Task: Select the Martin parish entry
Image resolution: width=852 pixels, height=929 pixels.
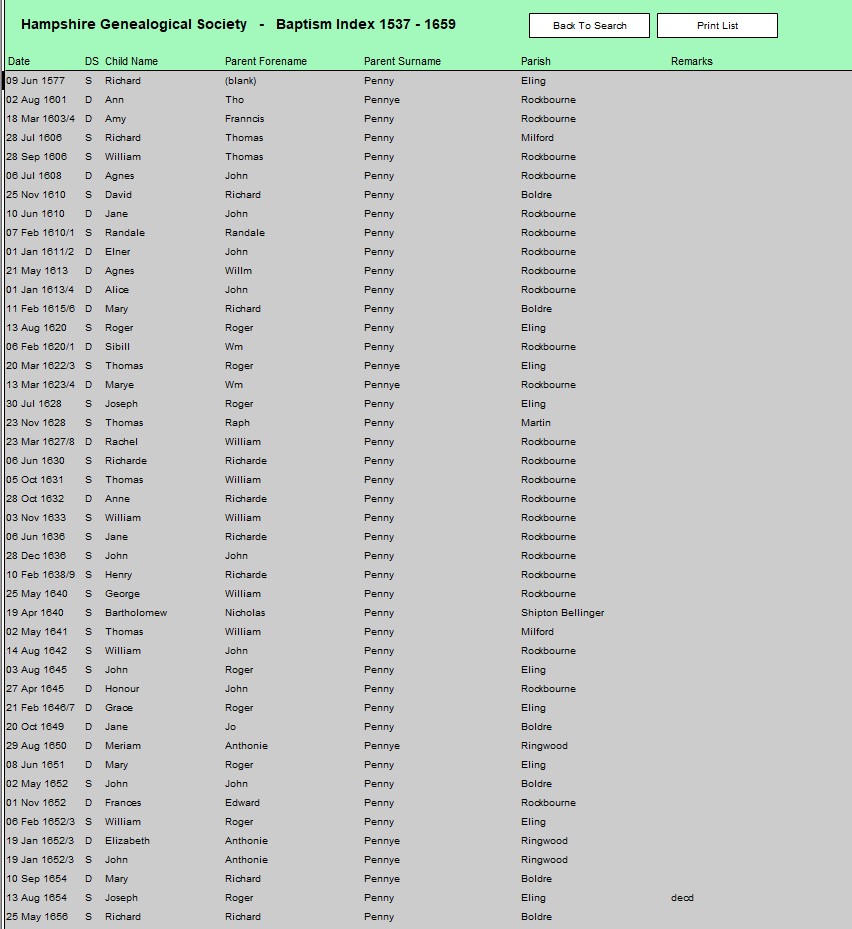Action: pyautogui.click(x=535, y=423)
